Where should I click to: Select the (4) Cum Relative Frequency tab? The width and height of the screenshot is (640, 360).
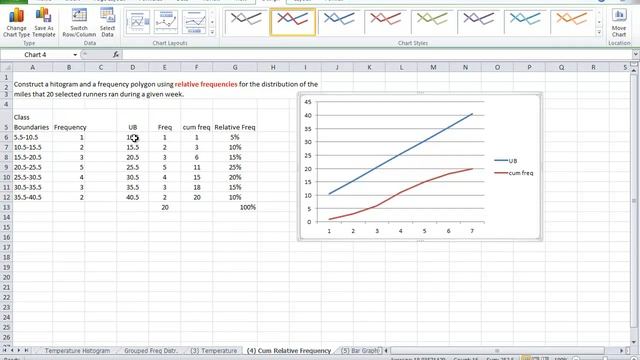click(x=289, y=351)
